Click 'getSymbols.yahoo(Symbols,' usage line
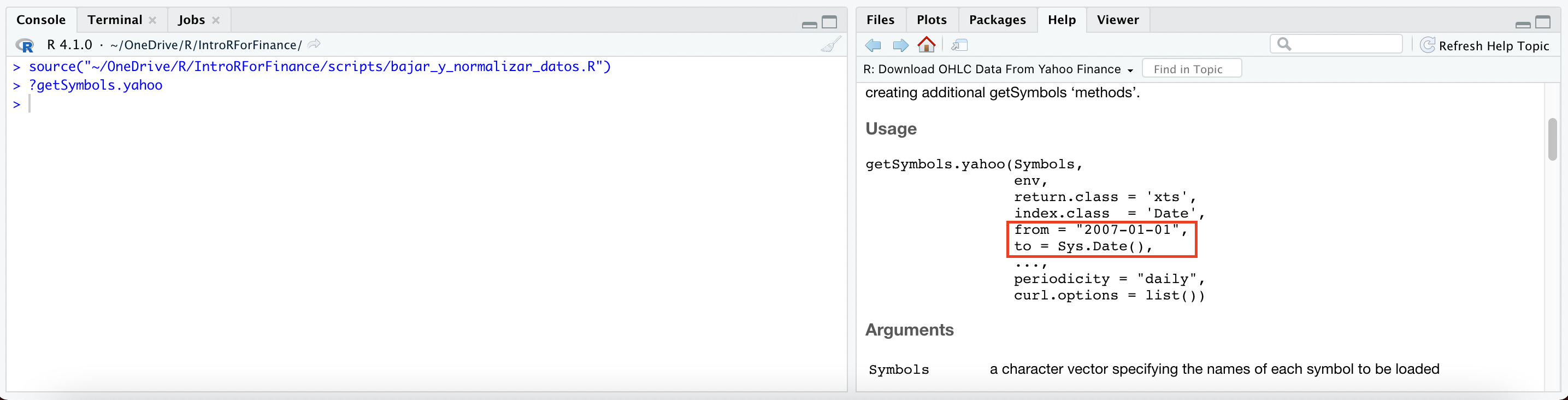 click(x=974, y=164)
